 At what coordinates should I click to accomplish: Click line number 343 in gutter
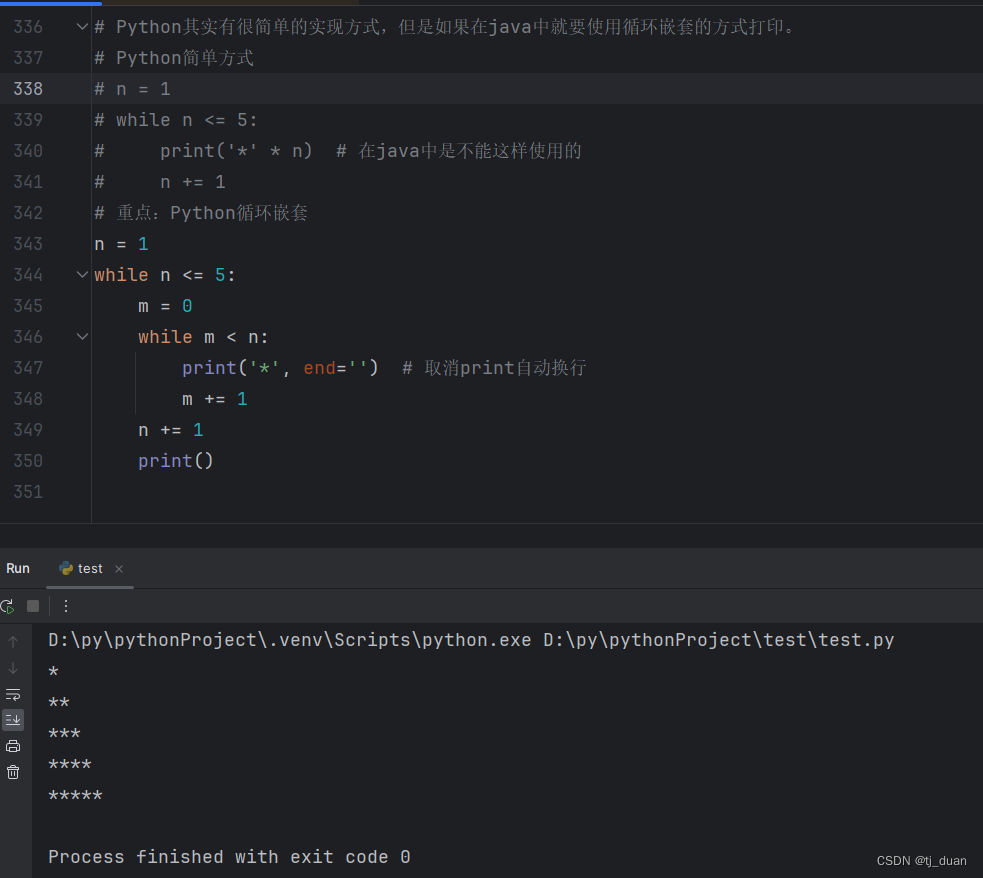28,244
